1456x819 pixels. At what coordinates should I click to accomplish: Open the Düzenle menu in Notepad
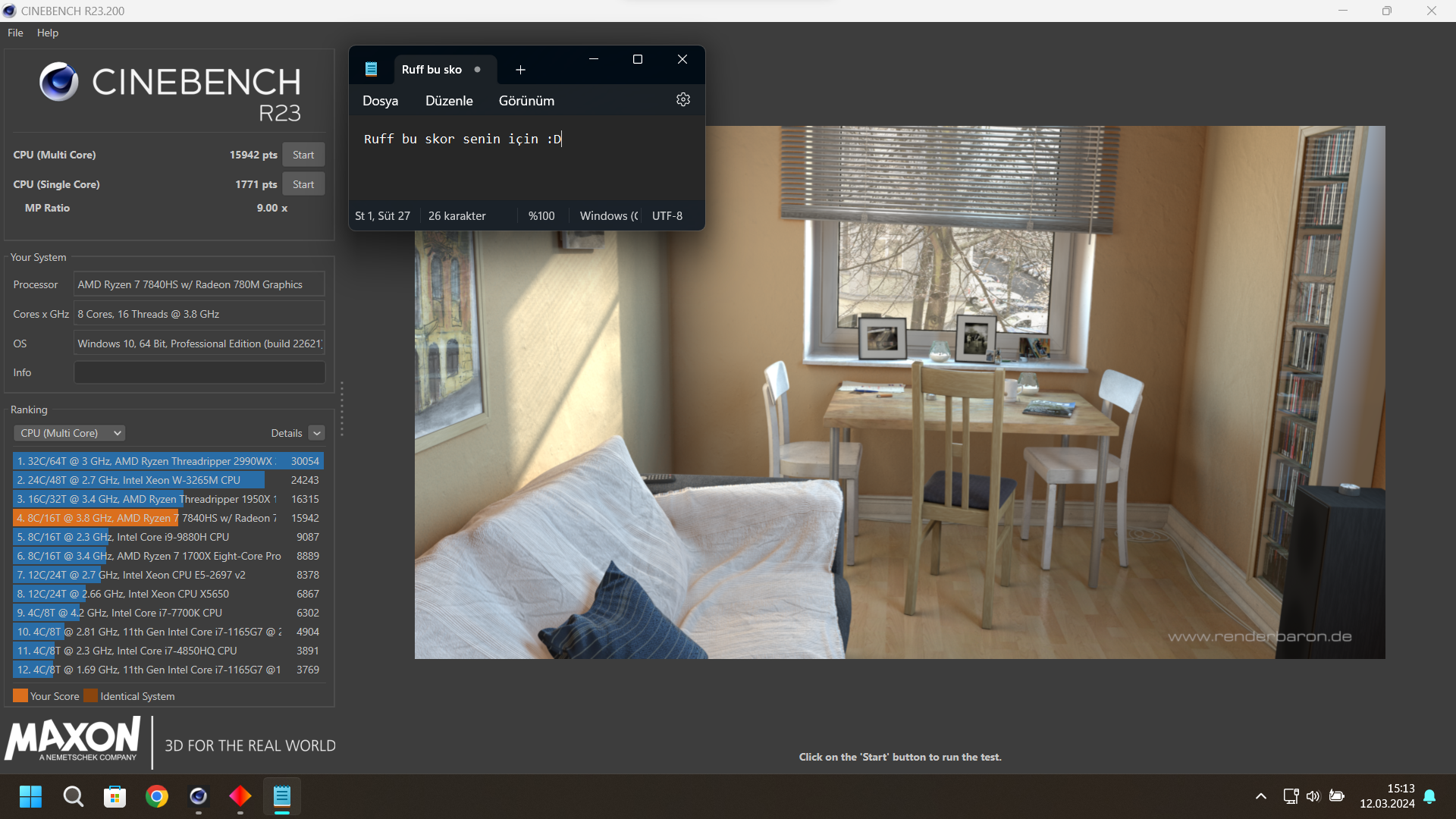pos(449,101)
